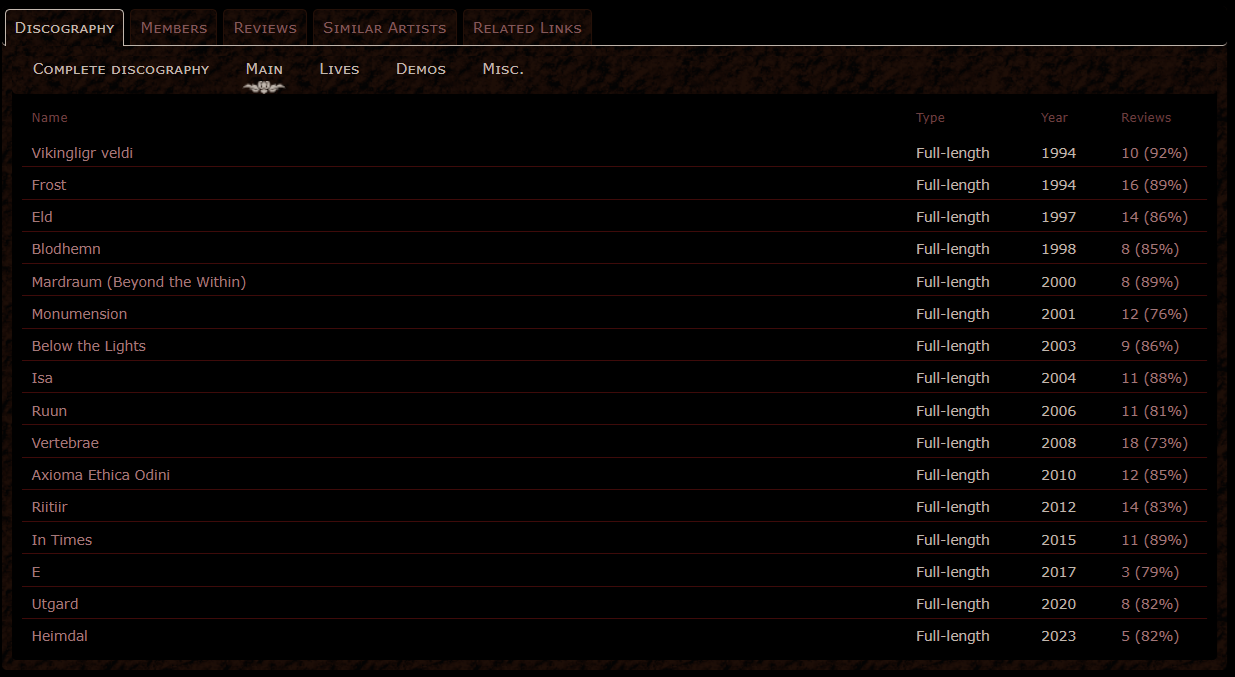1235x677 pixels.
Task: Show the Lives sub-tab
Action: pos(339,69)
